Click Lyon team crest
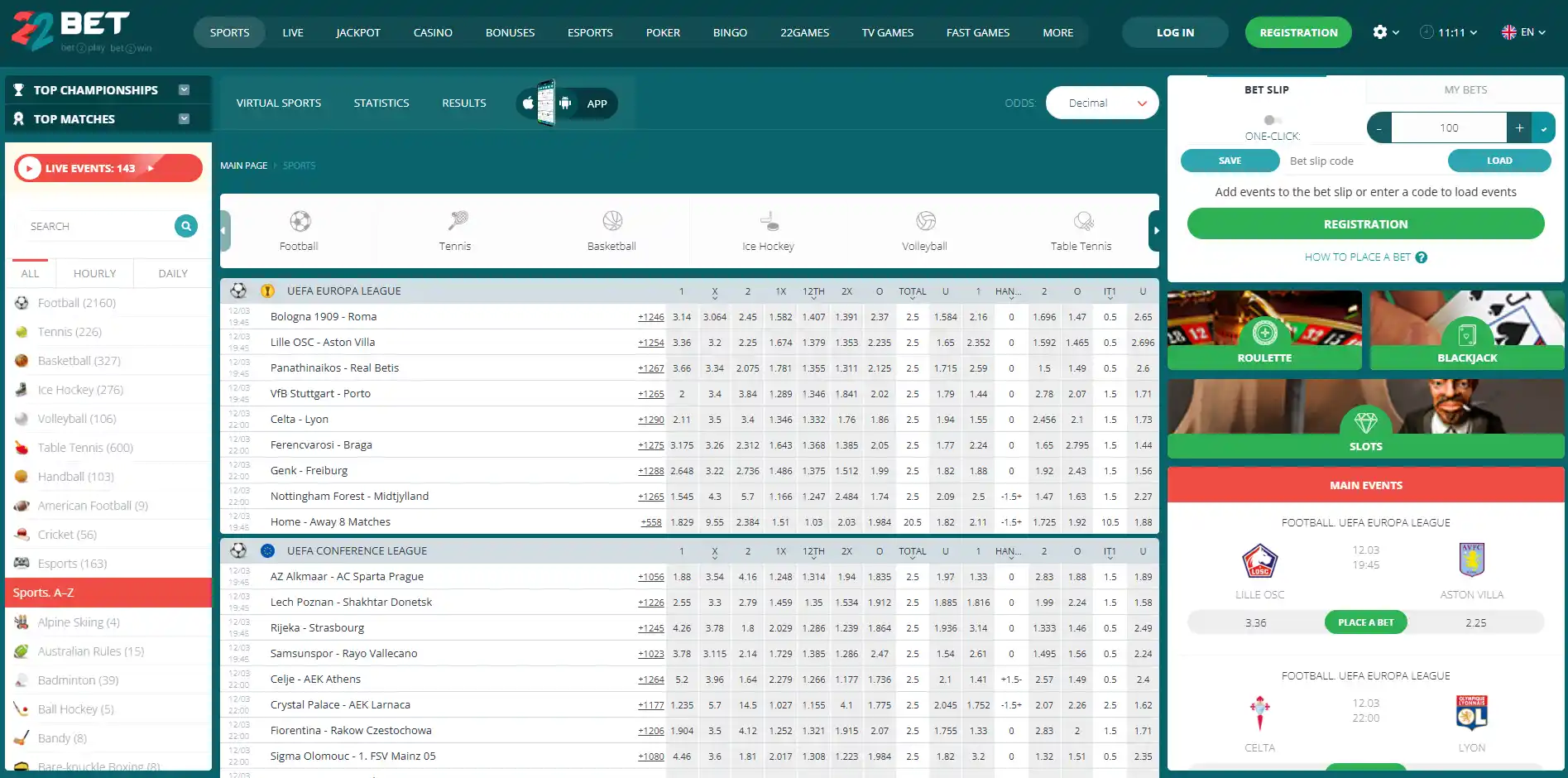The height and width of the screenshot is (778, 1568). click(1471, 713)
